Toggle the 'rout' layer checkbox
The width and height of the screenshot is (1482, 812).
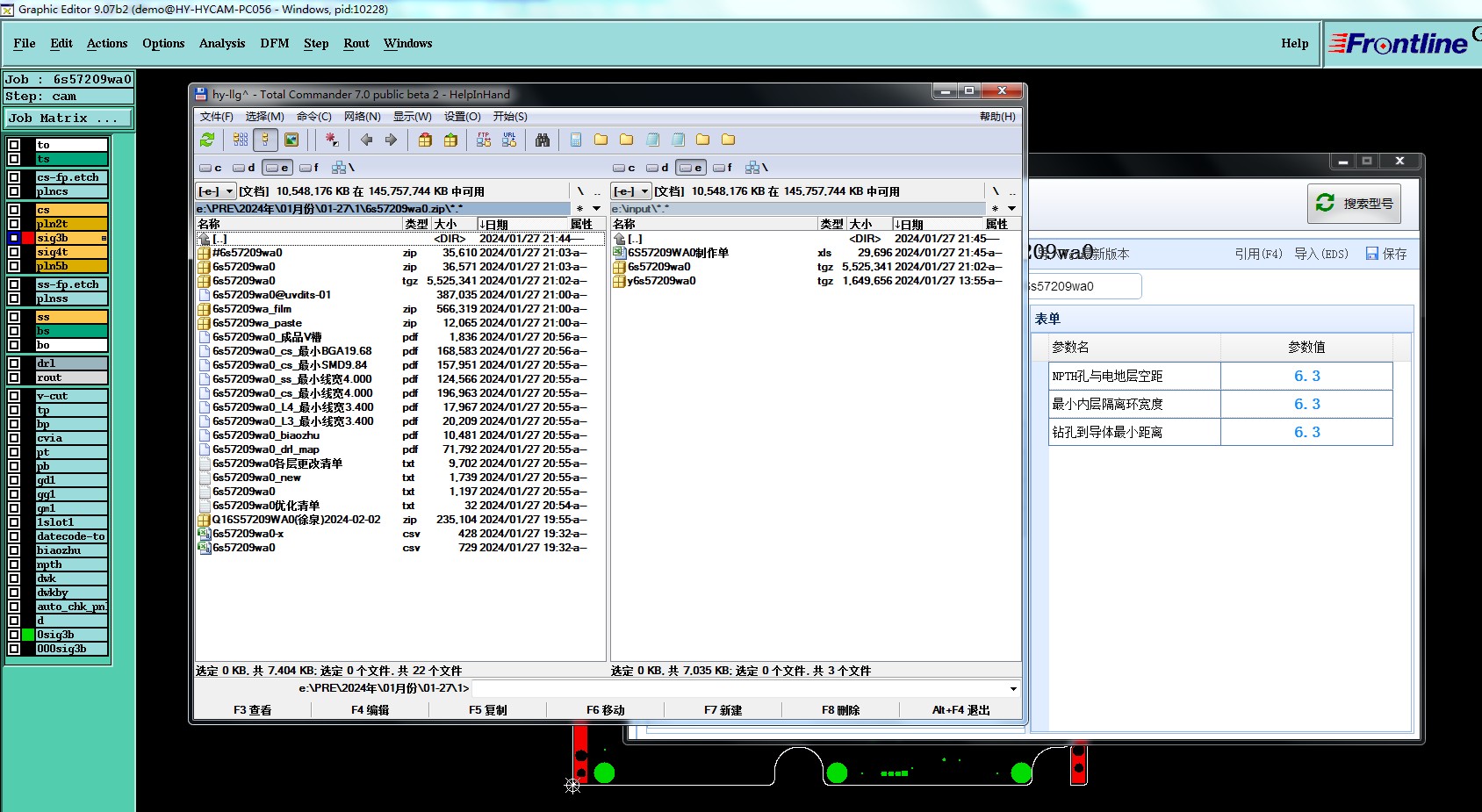pos(14,377)
